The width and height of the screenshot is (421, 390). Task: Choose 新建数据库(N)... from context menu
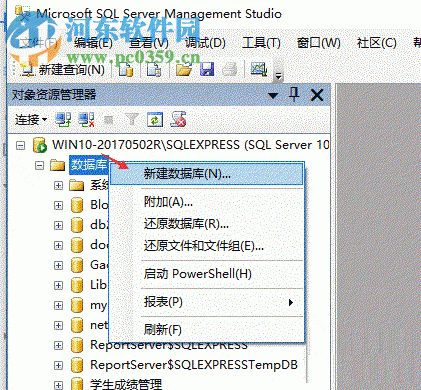coord(206,173)
